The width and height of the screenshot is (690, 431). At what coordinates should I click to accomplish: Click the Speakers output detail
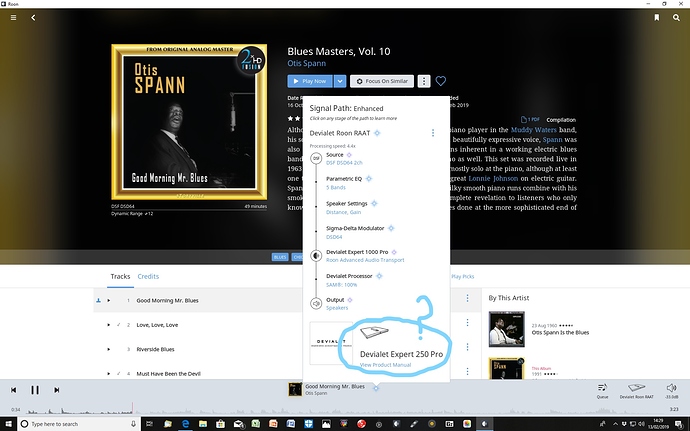[337, 308]
